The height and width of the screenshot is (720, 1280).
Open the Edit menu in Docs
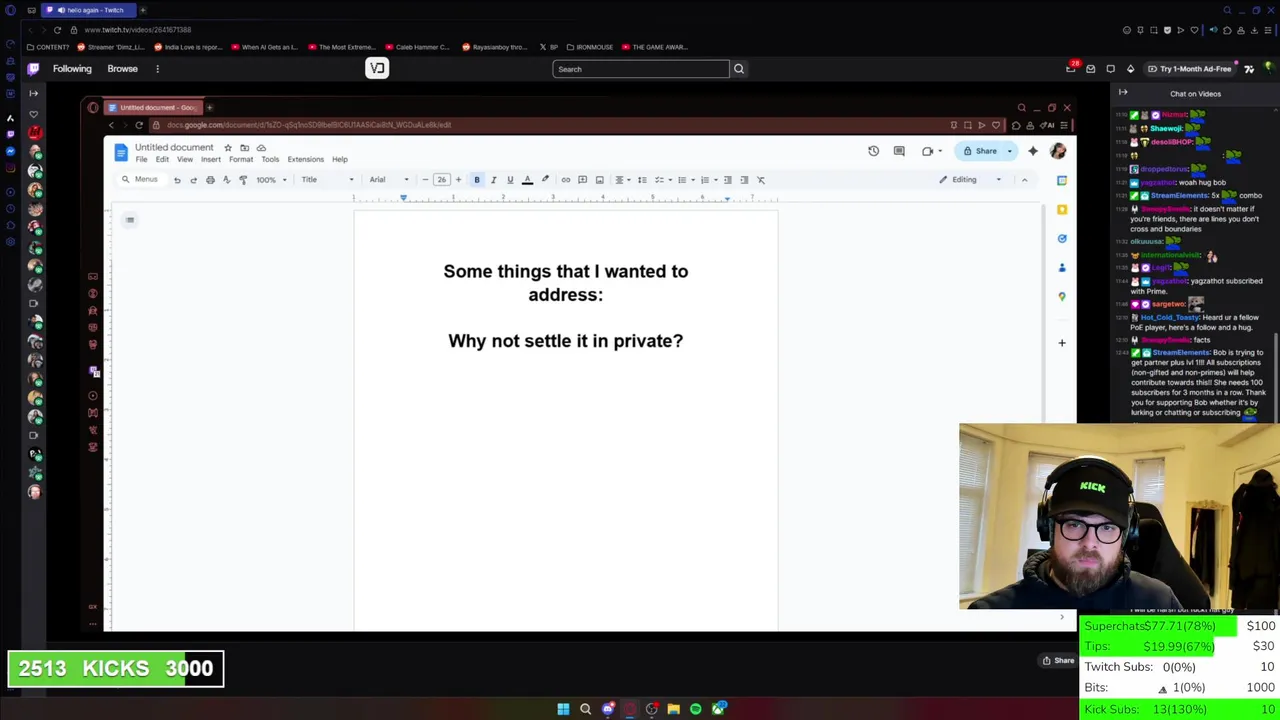pos(162,160)
